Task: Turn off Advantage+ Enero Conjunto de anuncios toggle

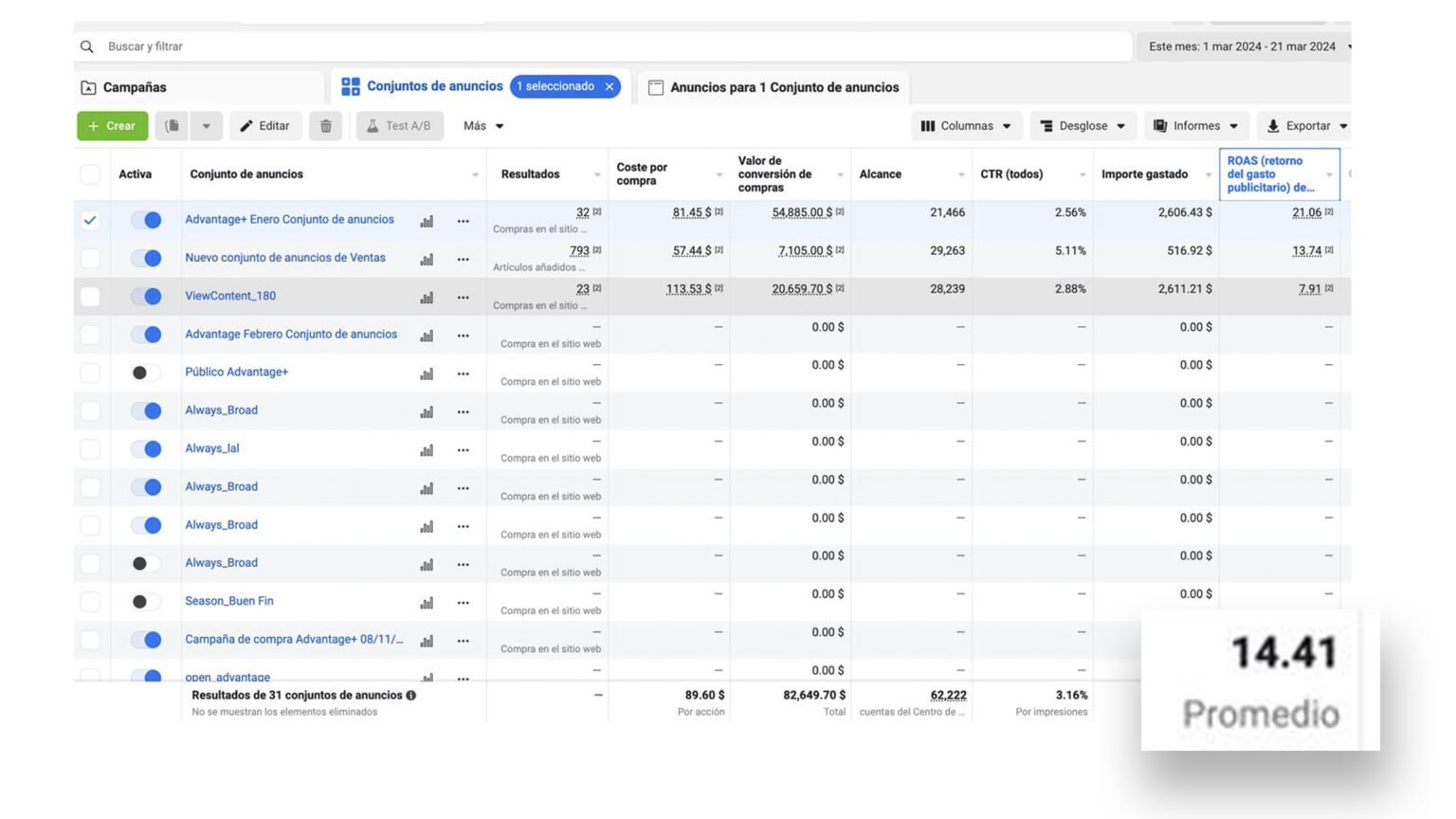Action: tap(146, 220)
